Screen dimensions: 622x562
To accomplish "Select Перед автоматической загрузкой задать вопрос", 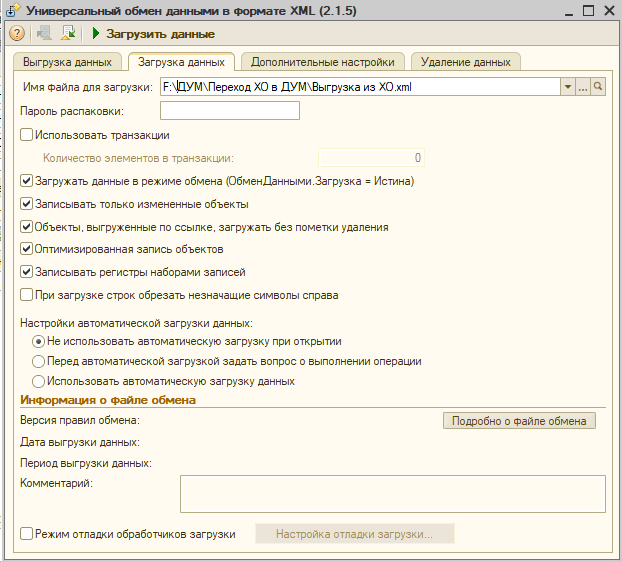I will coord(38,361).
